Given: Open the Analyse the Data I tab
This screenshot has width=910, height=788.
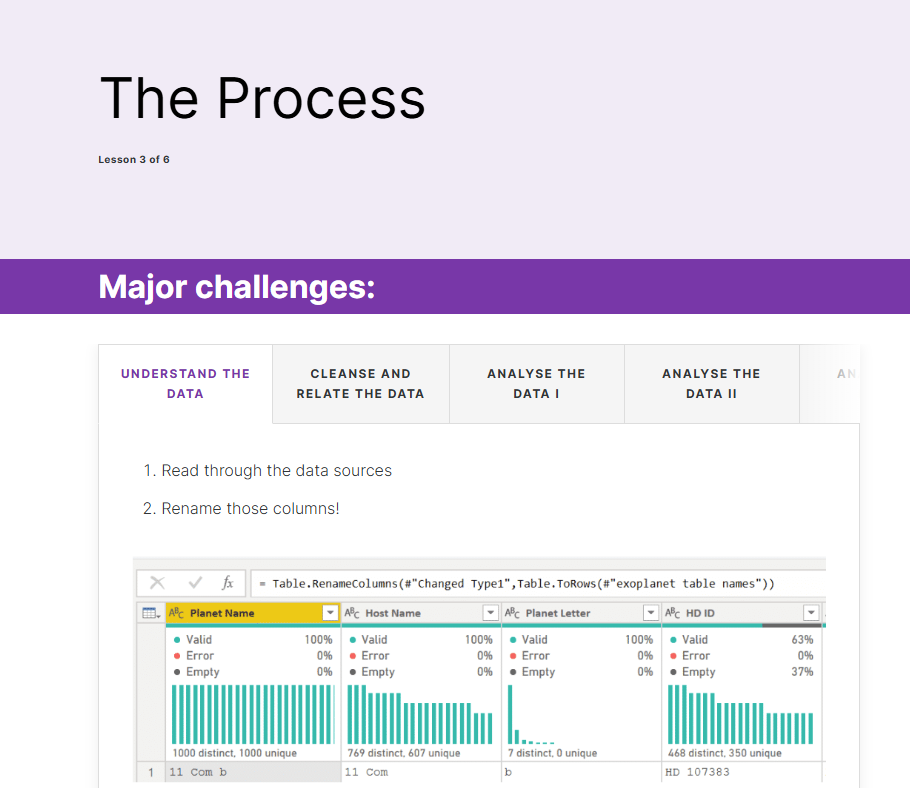Looking at the screenshot, I should click(536, 384).
